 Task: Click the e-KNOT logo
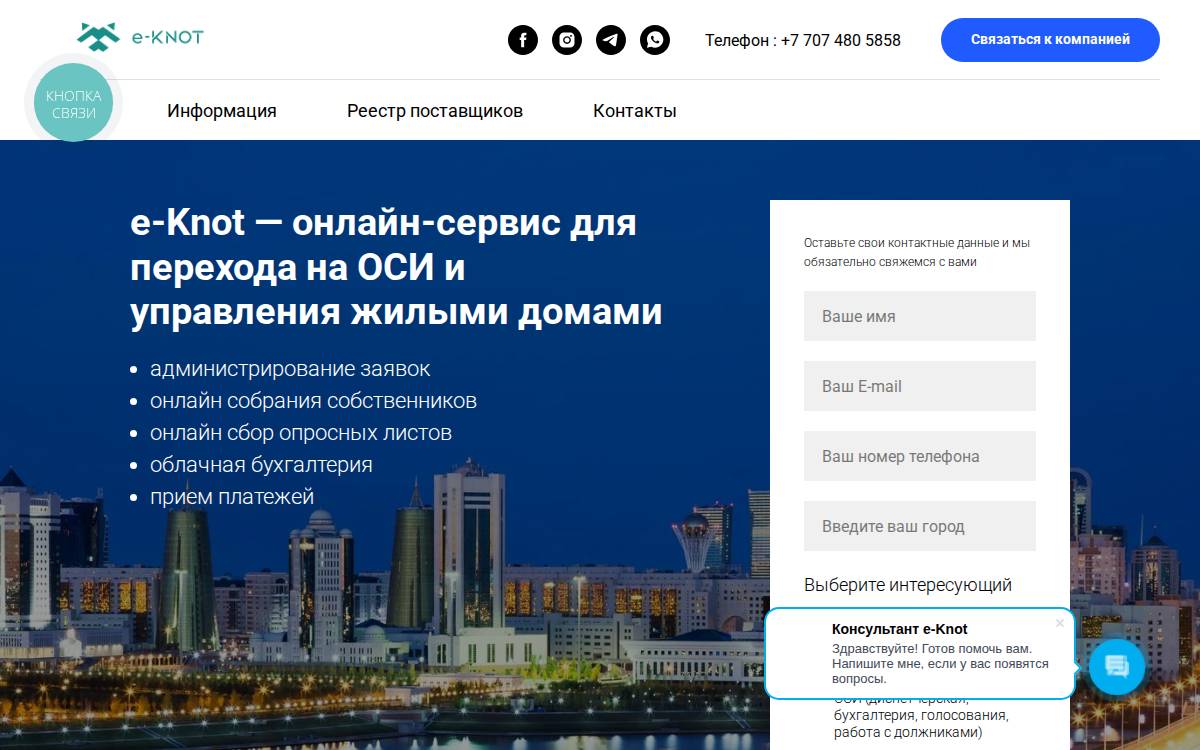140,37
